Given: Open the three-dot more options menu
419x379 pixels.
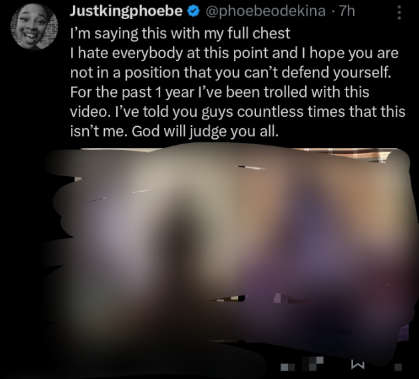Looking at the screenshot, I should pyautogui.click(x=399, y=13).
